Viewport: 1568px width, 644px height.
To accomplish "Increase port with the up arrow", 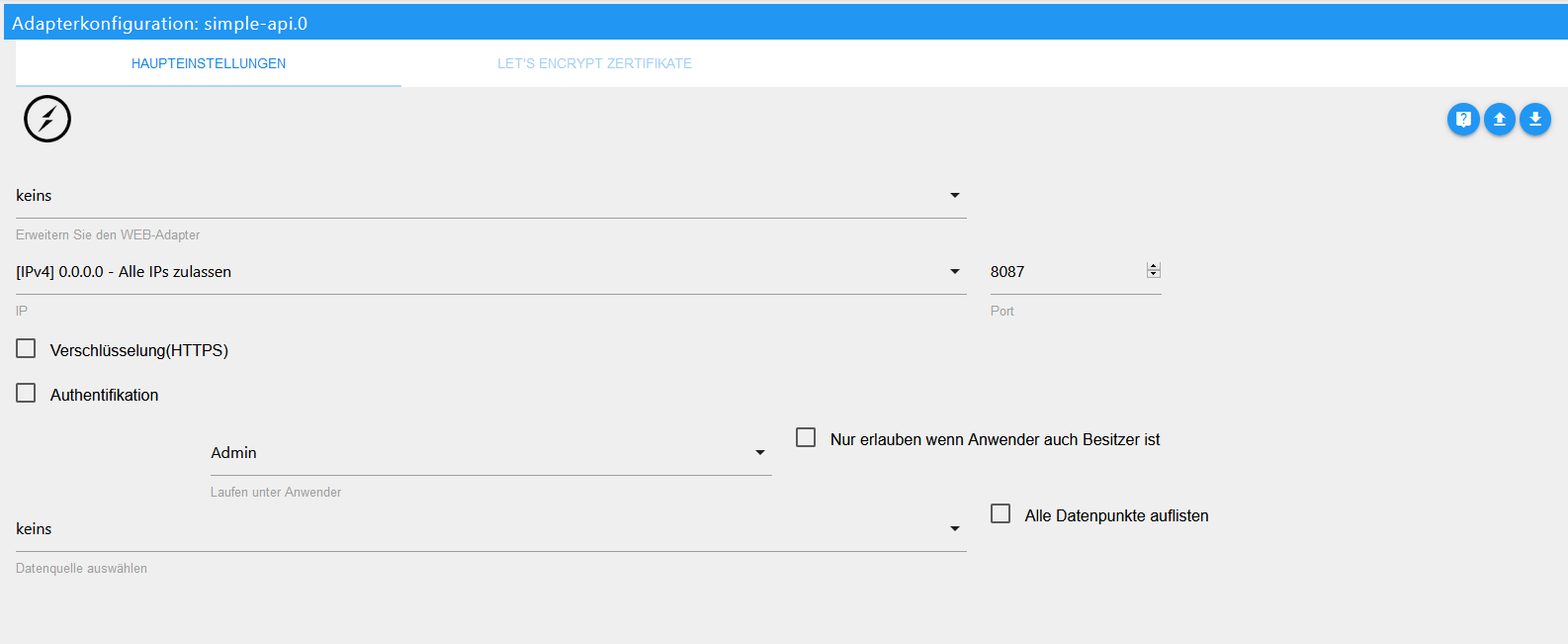I will pyautogui.click(x=1153, y=267).
